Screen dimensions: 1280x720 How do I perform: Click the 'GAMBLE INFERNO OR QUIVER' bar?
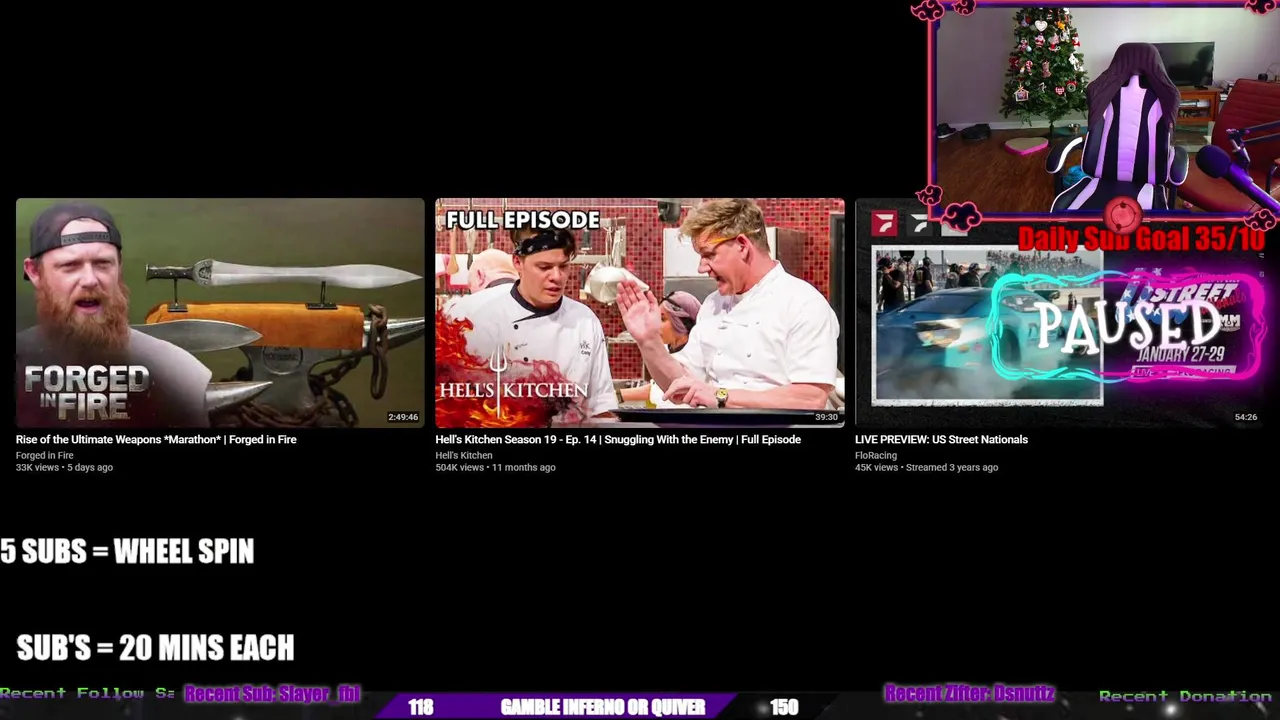tap(603, 707)
